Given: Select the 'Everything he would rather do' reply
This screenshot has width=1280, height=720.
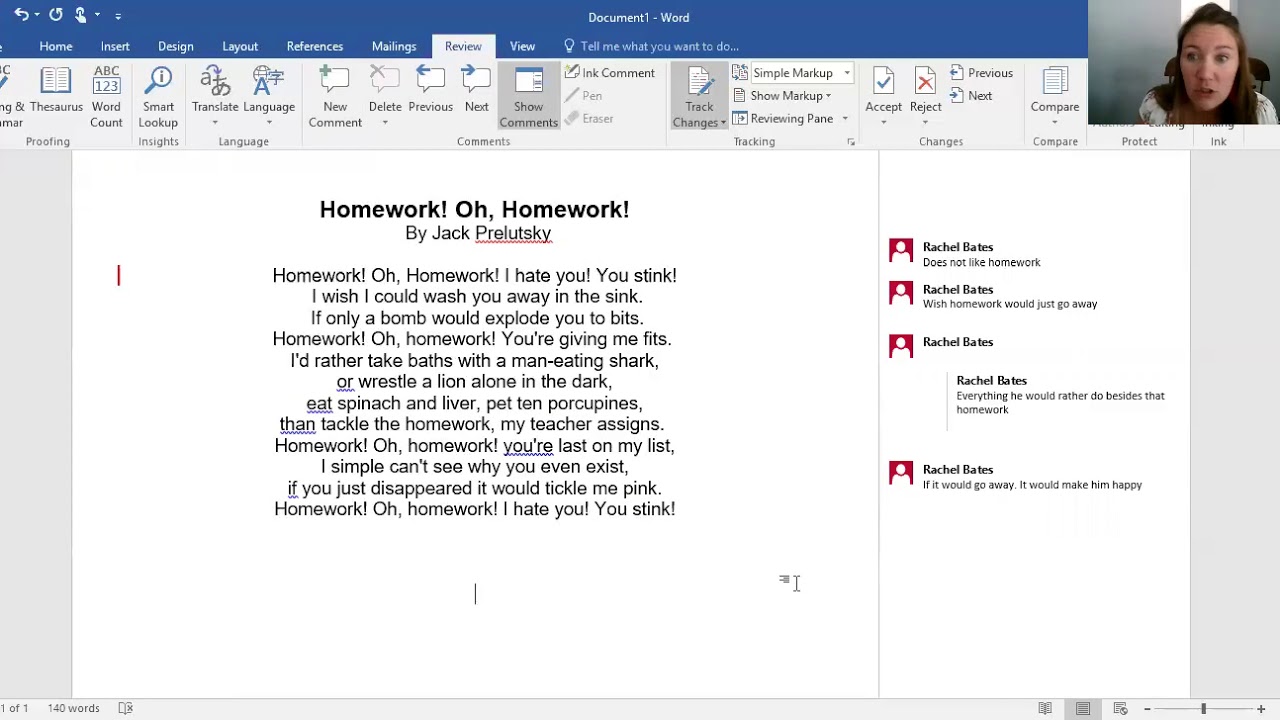Looking at the screenshot, I should click(x=1060, y=402).
